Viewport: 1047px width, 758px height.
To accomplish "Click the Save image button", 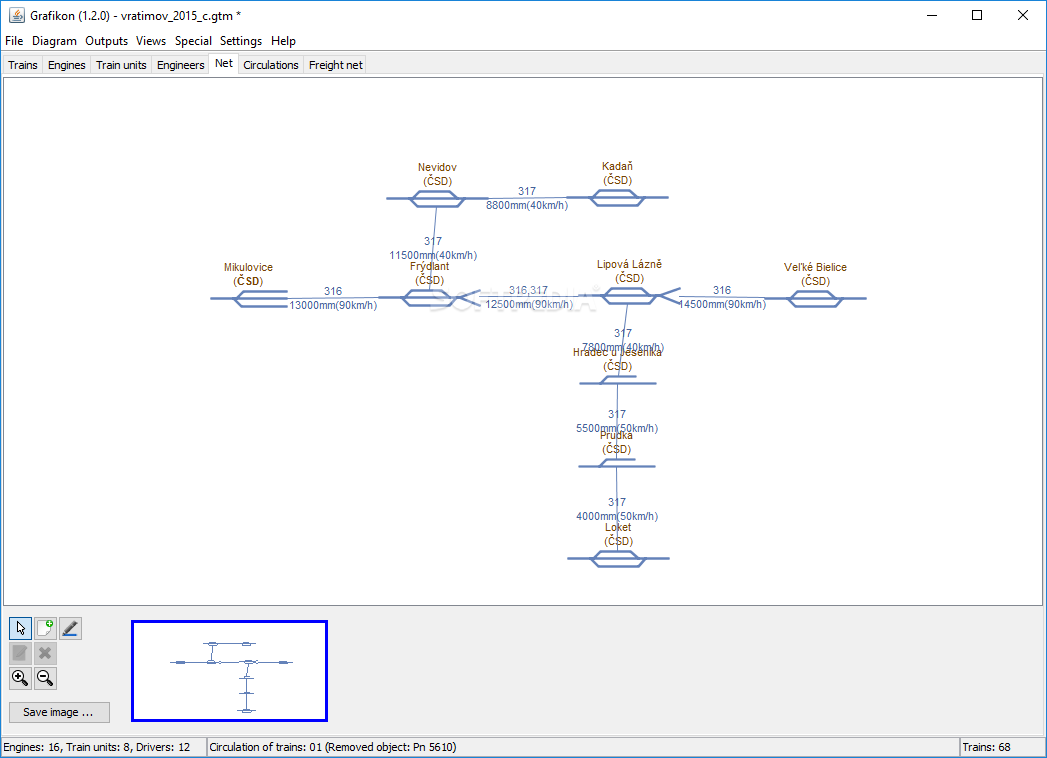I will pos(59,712).
